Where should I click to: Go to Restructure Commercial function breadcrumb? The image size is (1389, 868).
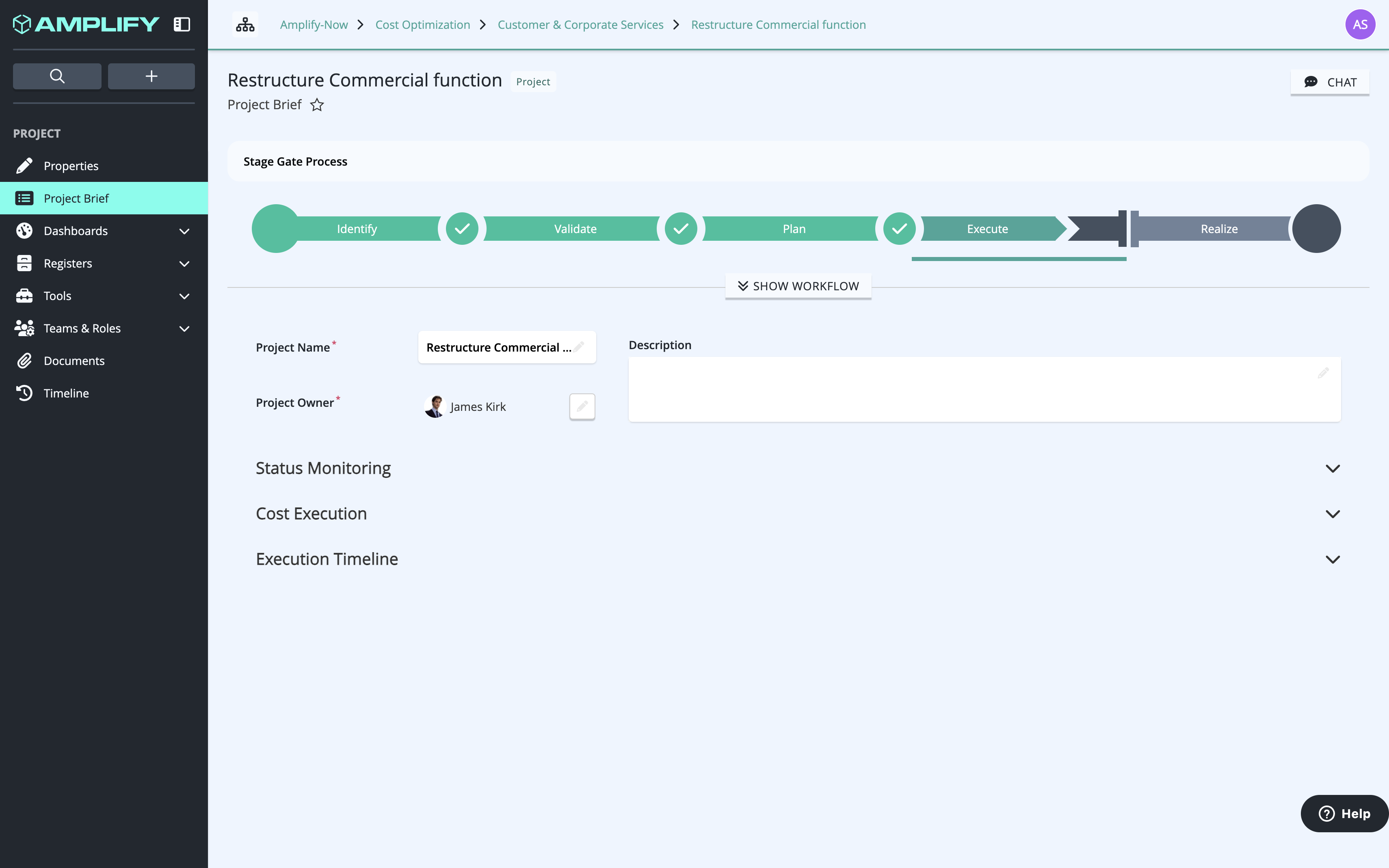click(779, 25)
